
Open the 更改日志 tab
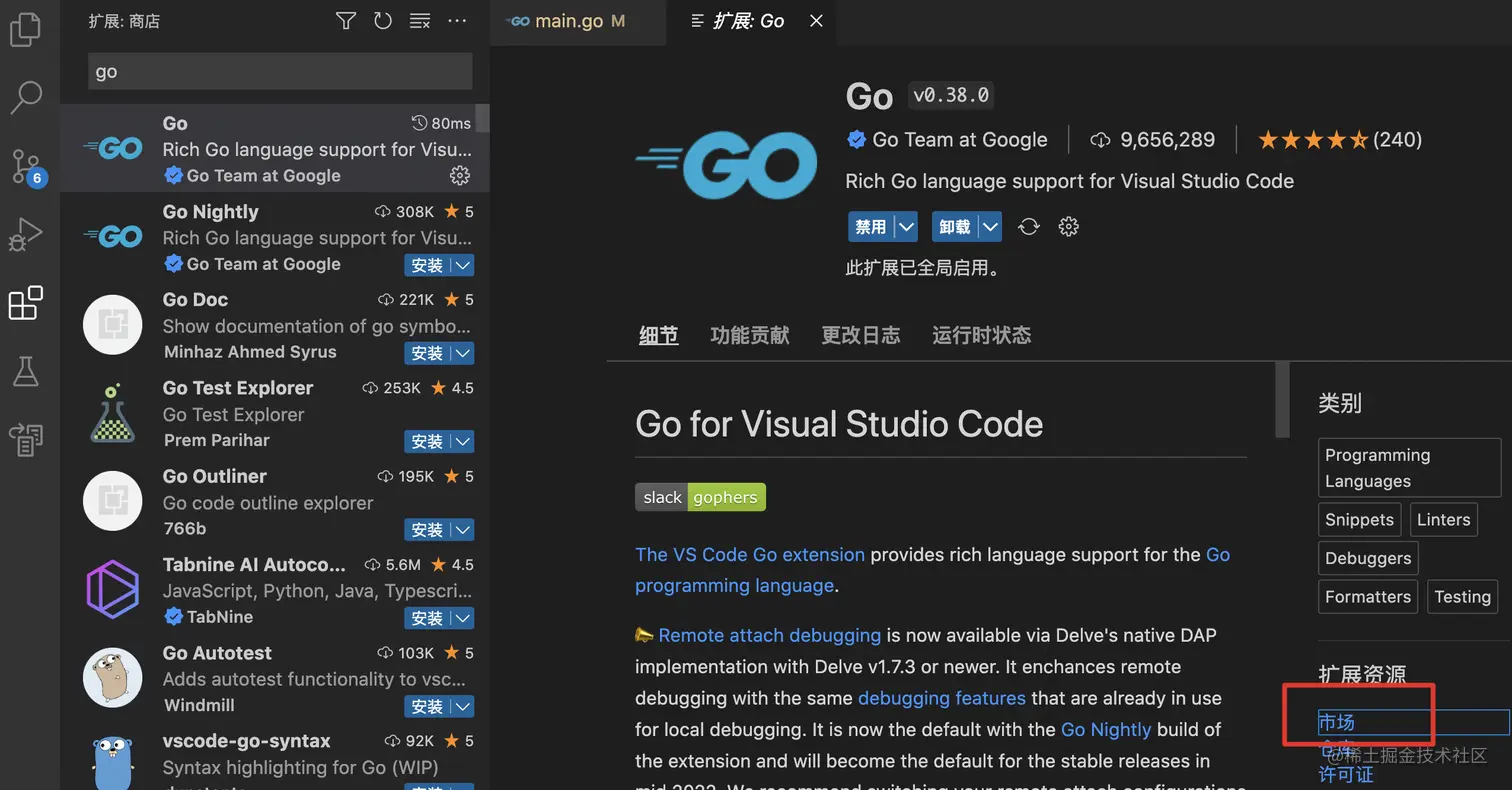pos(861,335)
